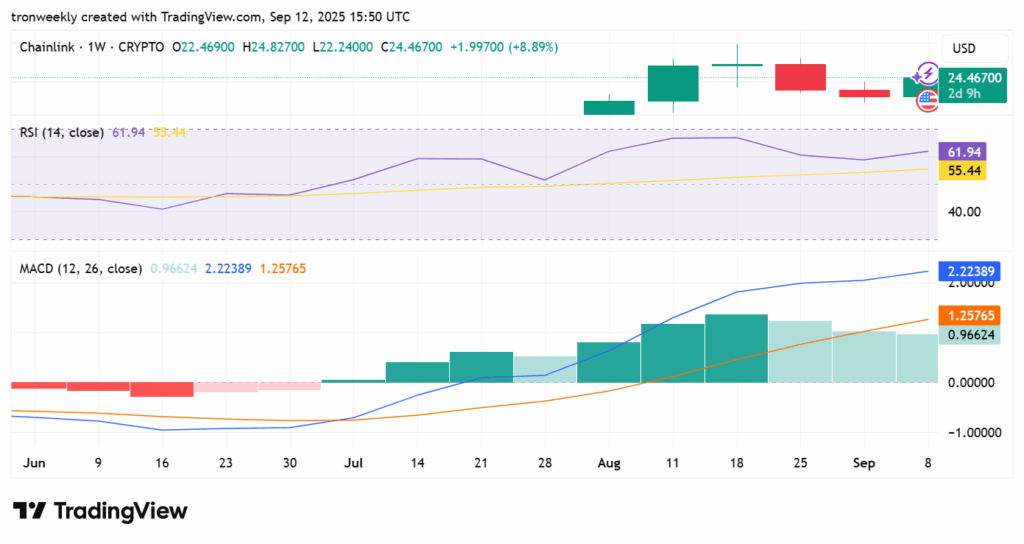Click the RSI value 61.94 in legend

coord(128,133)
